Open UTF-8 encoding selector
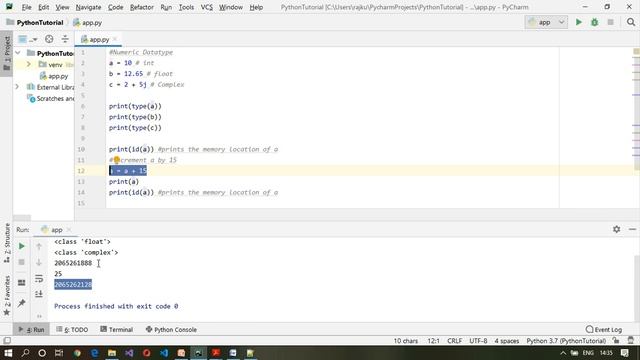Viewport: 640px width, 360px height. tap(478, 341)
